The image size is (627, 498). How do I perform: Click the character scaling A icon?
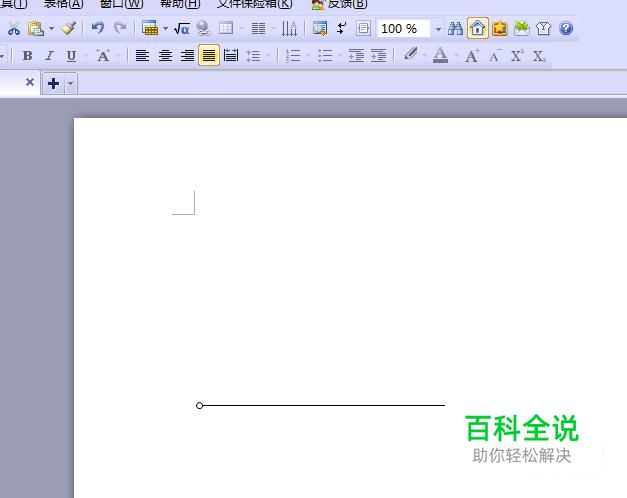click(103, 56)
